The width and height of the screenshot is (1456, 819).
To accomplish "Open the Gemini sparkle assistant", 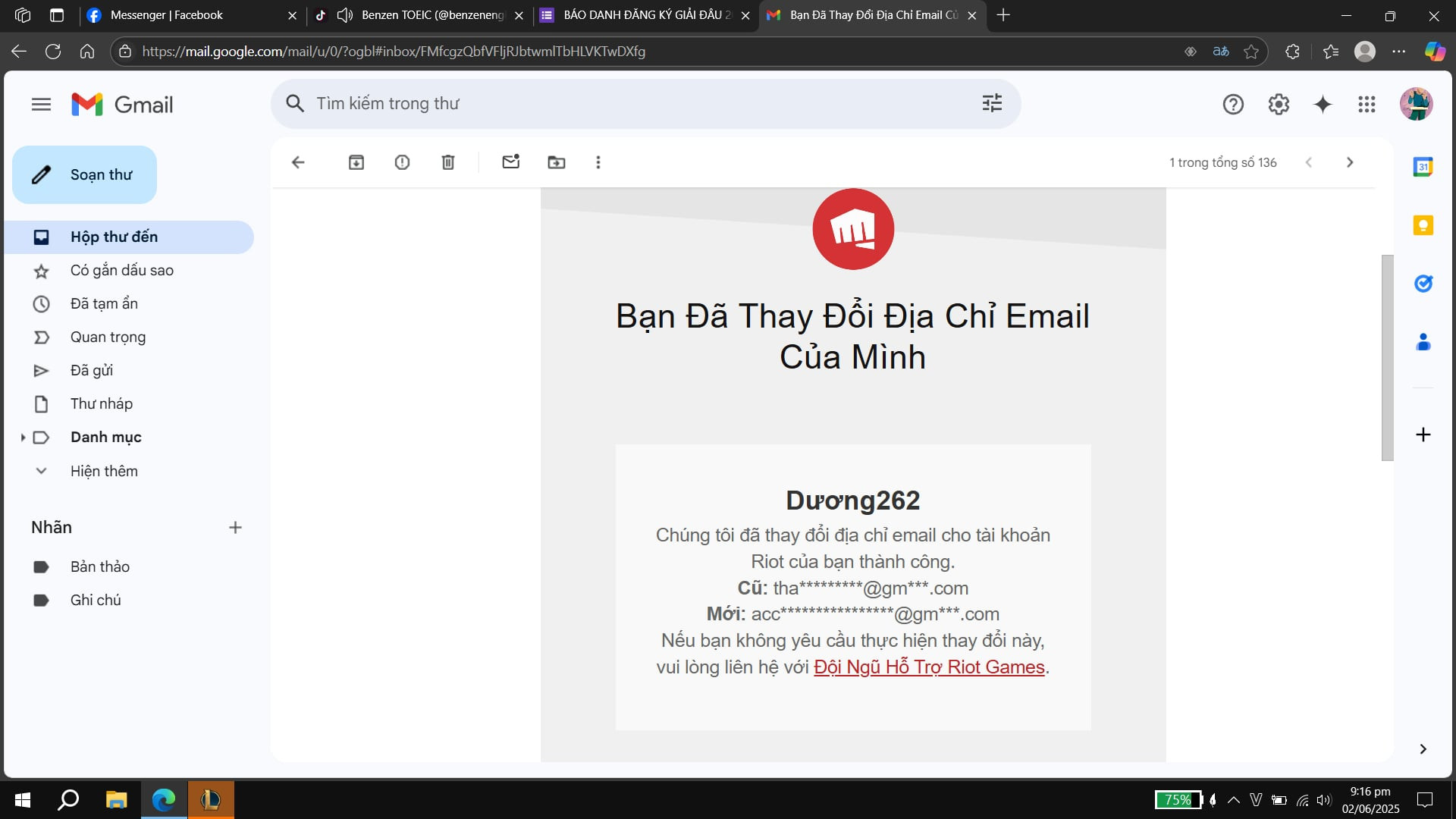I will coord(1323,105).
